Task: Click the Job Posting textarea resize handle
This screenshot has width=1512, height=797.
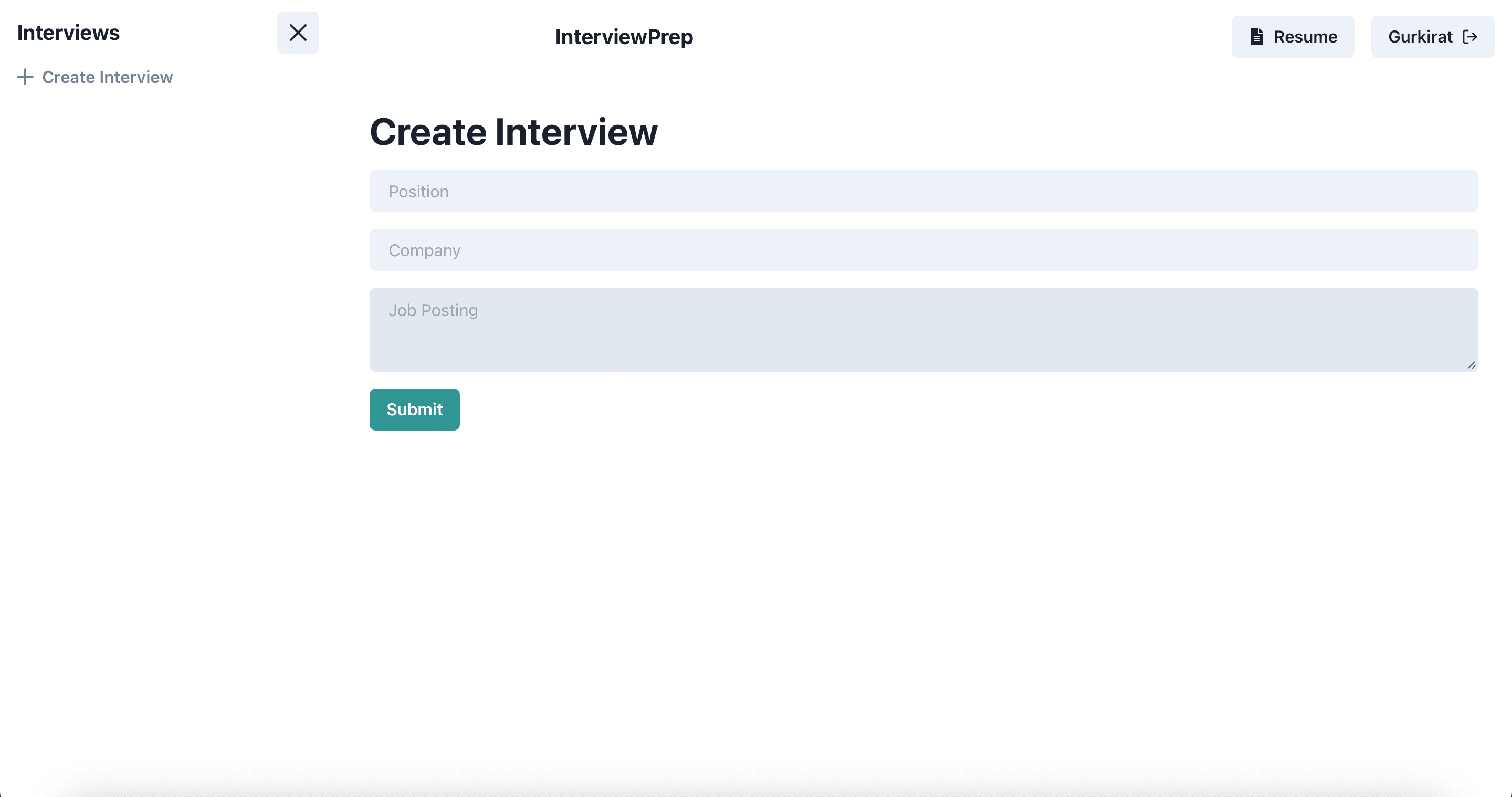Action: coord(1471,365)
